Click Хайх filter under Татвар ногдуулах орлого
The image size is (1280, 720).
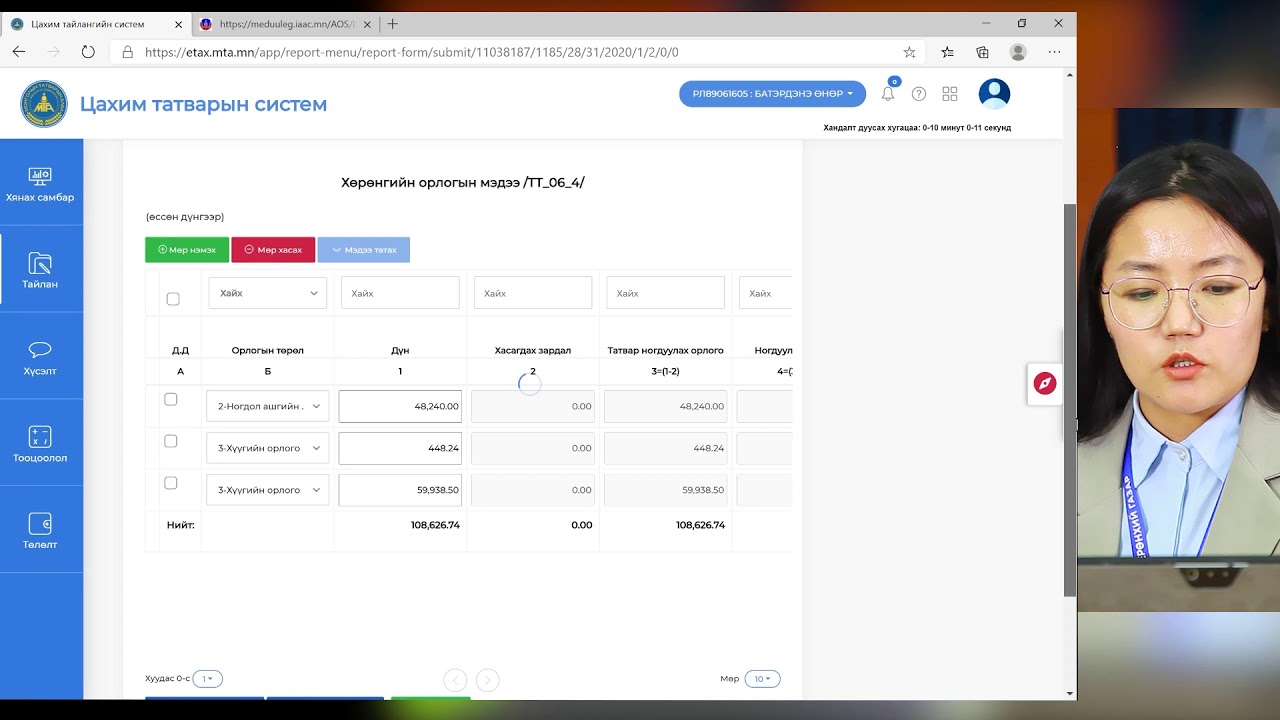[665, 293]
